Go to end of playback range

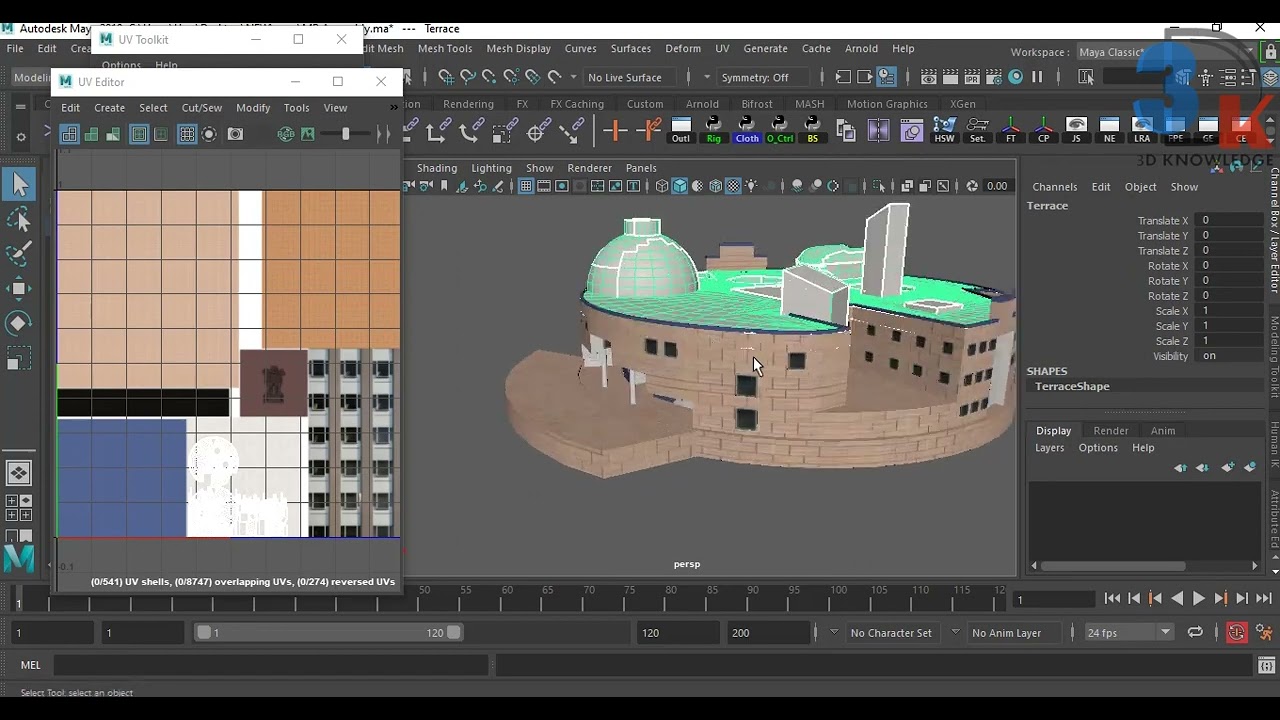[x=1263, y=598]
